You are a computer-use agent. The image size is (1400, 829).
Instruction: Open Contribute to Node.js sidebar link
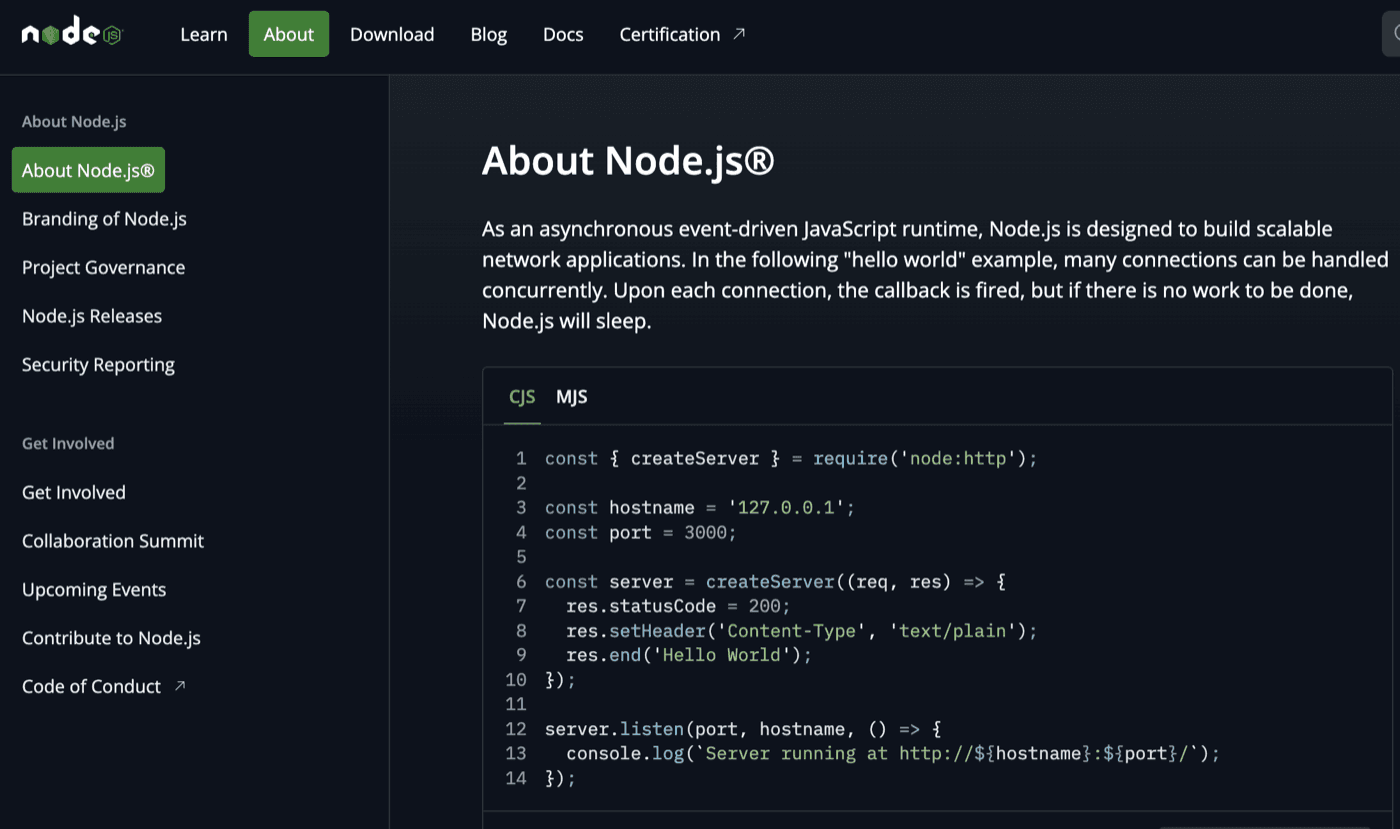pyautogui.click(x=111, y=638)
